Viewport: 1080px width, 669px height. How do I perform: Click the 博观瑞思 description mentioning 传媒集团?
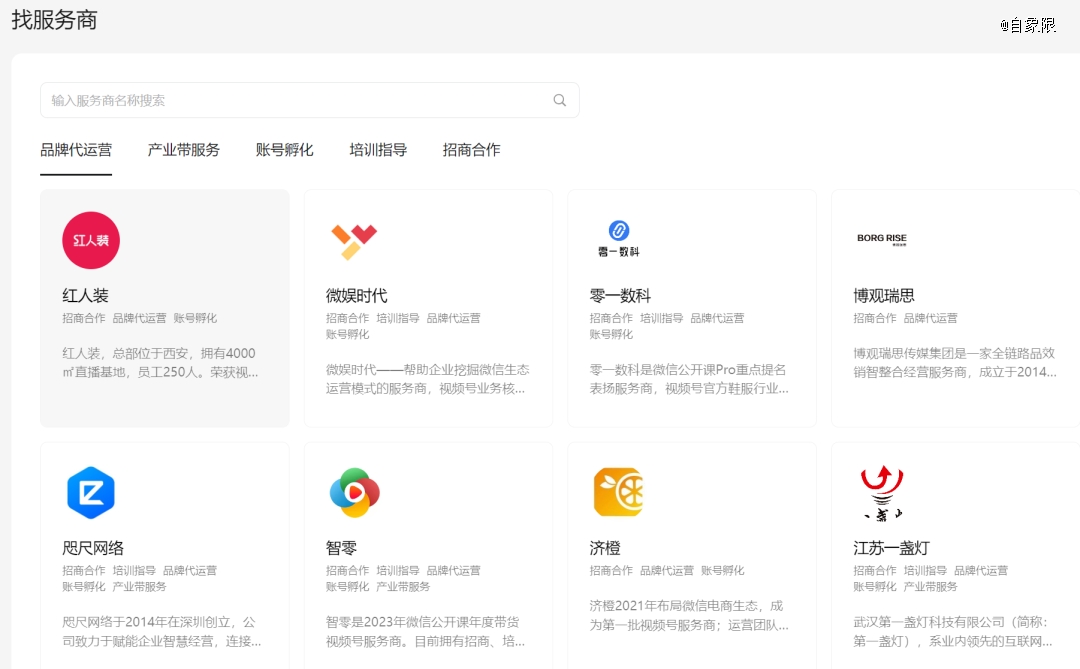(x=955, y=362)
